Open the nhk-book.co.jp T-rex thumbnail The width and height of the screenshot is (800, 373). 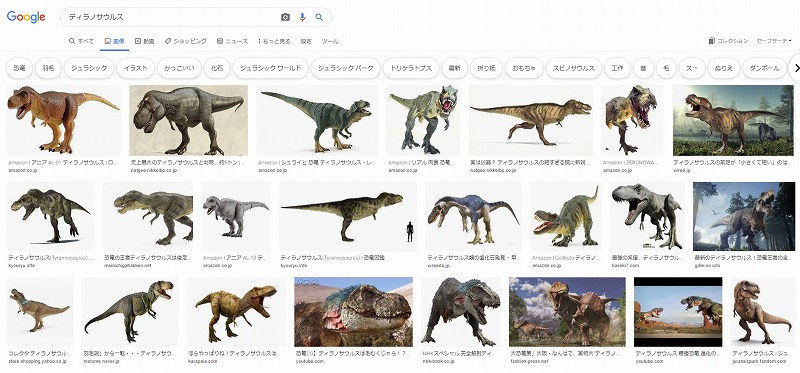point(460,312)
